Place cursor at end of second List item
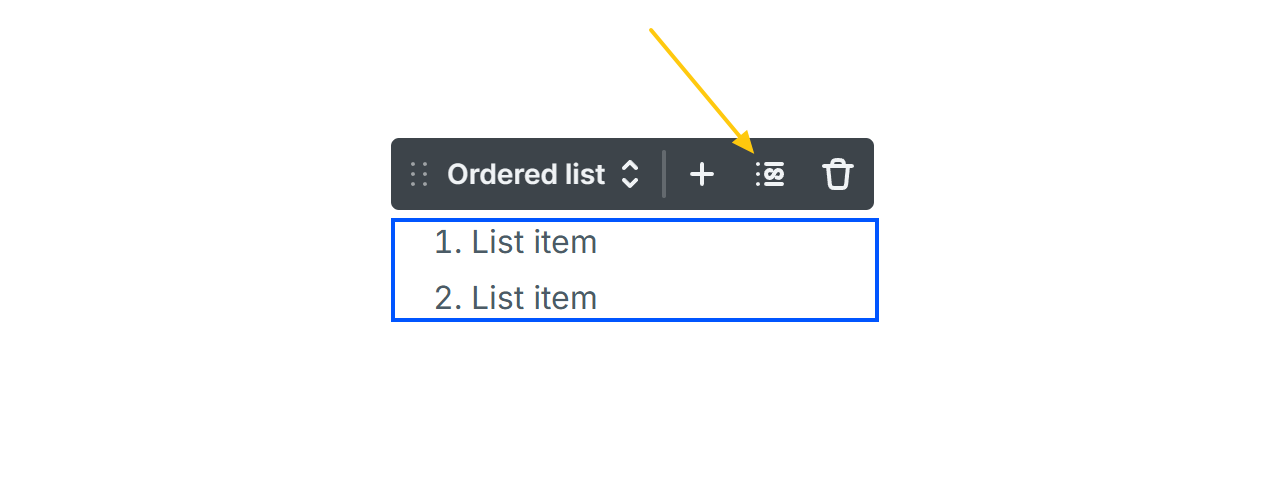The width and height of the screenshot is (1273, 477). (x=597, y=298)
